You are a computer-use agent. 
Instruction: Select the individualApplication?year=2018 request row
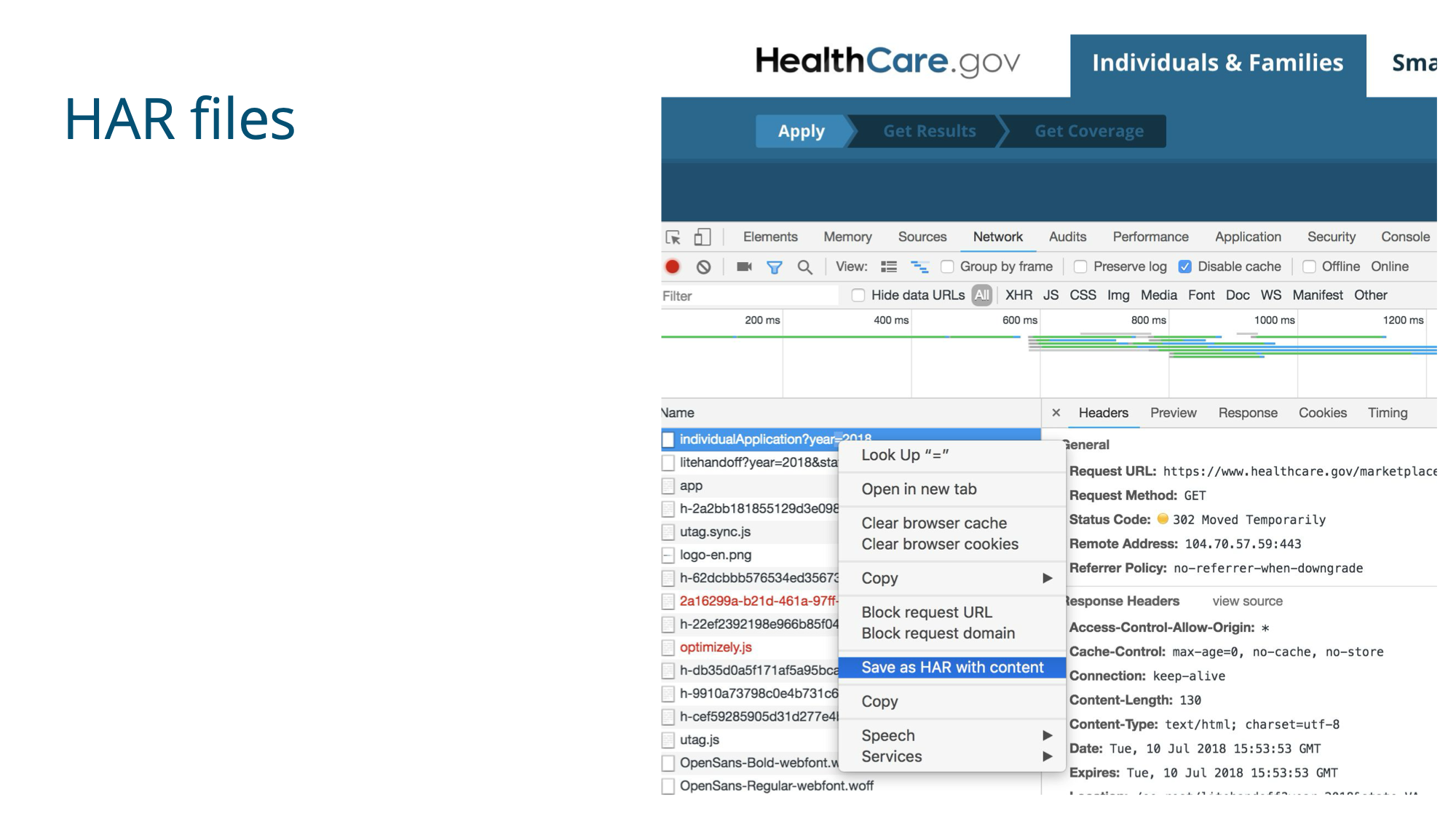(x=851, y=439)
